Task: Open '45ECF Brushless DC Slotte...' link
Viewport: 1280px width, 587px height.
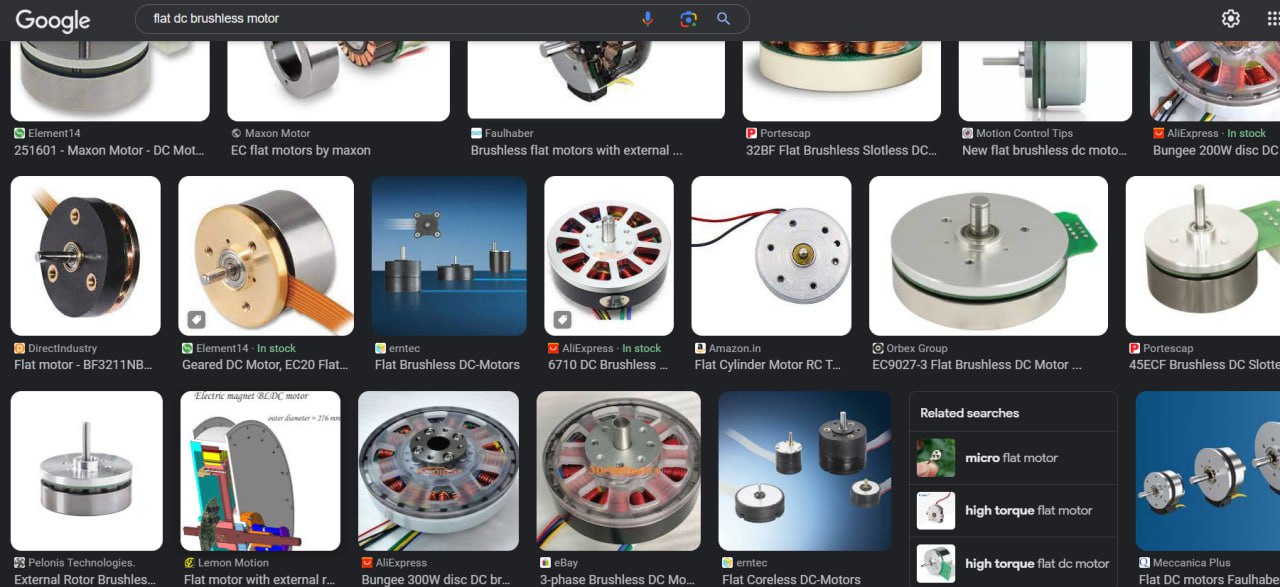Action: point(1204,365)
